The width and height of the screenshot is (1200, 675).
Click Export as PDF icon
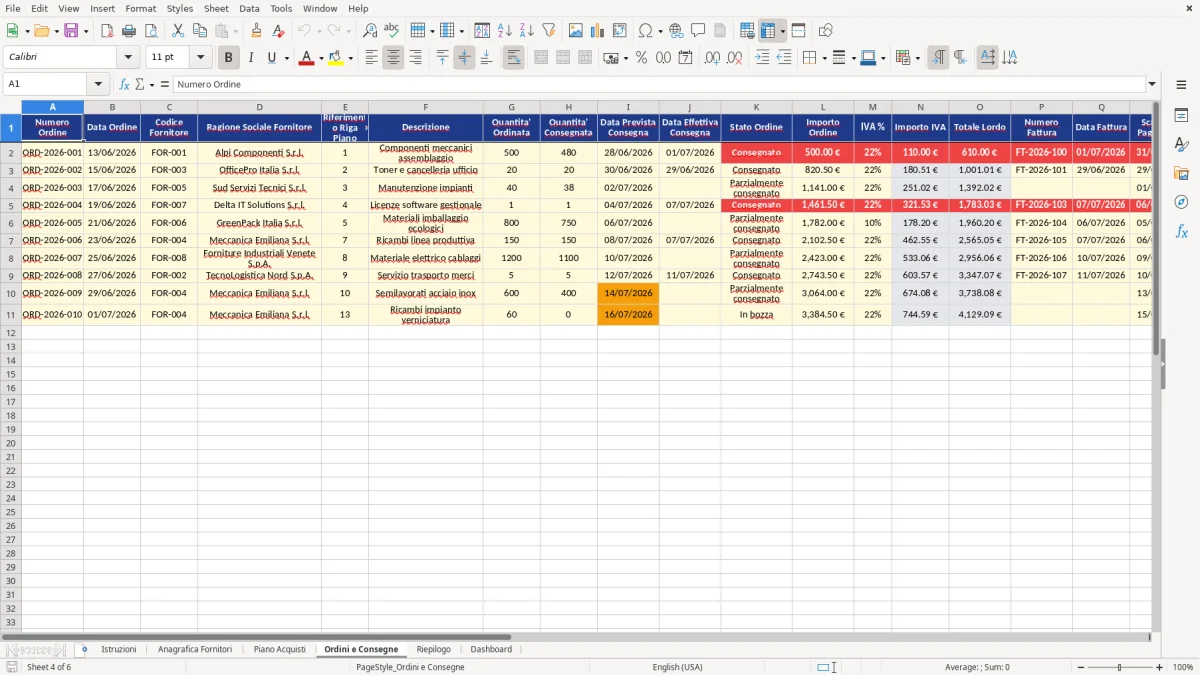[106, 31]
